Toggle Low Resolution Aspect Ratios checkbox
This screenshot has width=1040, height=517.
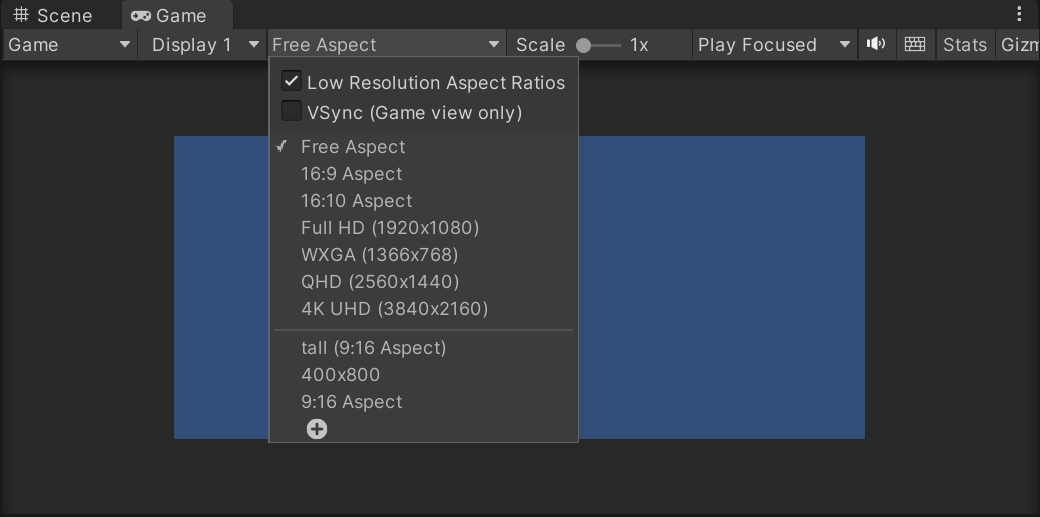coord(291,82)
